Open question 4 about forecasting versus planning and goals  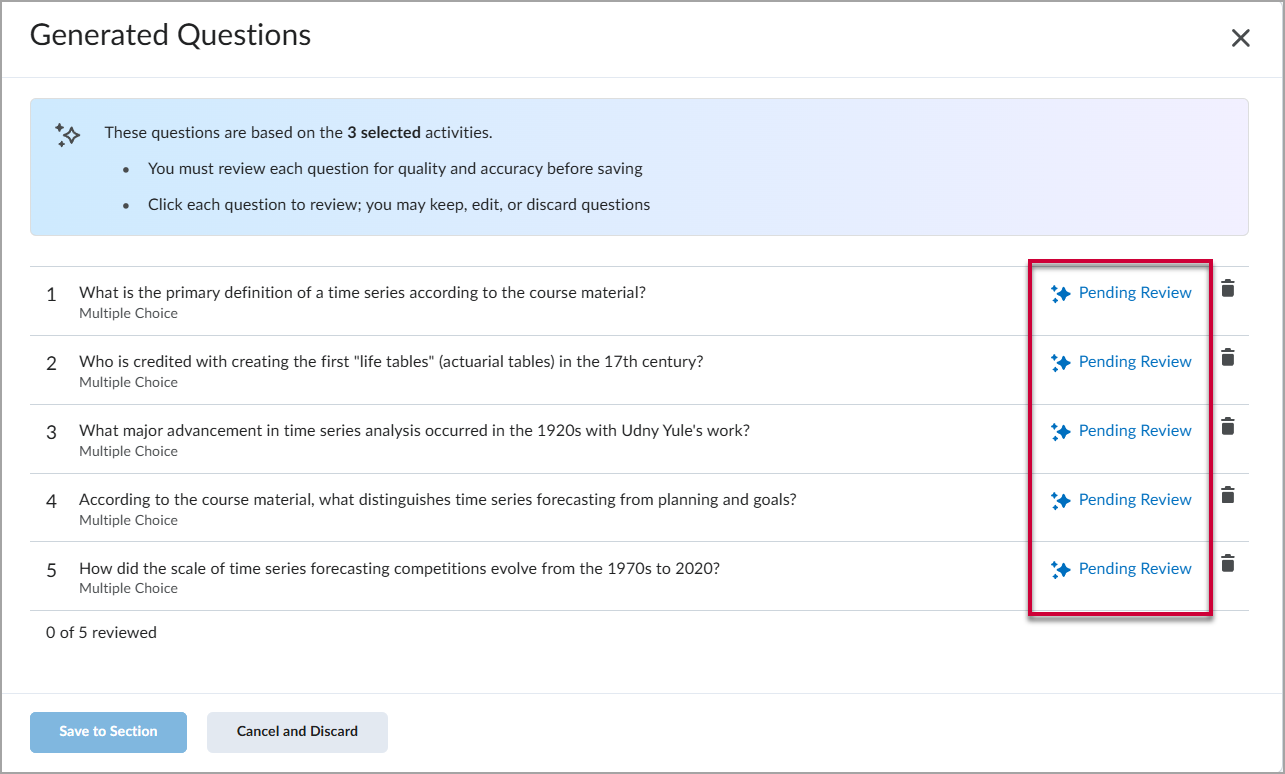point(438,500)
